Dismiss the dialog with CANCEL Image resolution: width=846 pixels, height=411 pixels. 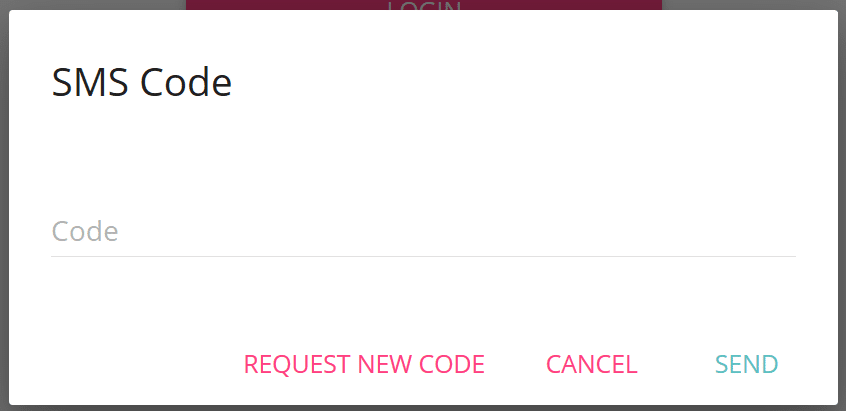pyautogui.click(x=592, y=365)
